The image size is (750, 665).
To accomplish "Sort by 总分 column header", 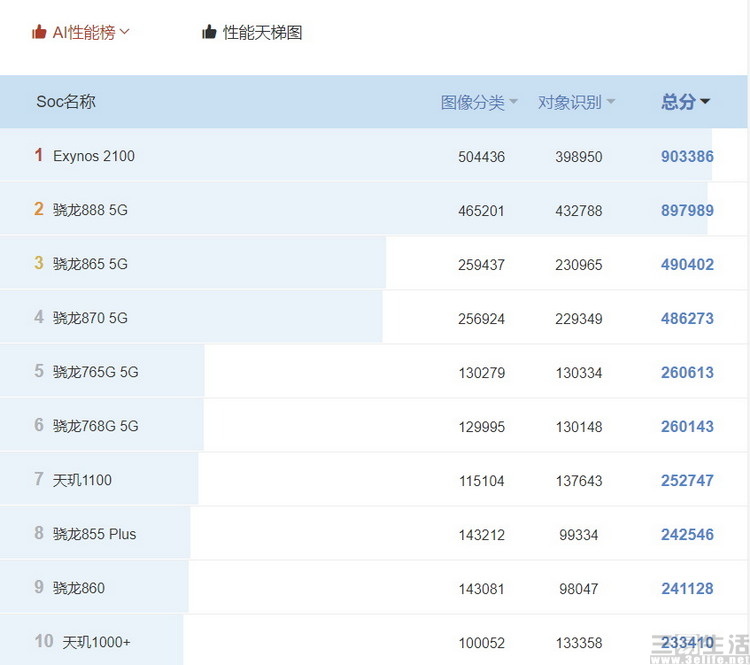I will [678, 101].
